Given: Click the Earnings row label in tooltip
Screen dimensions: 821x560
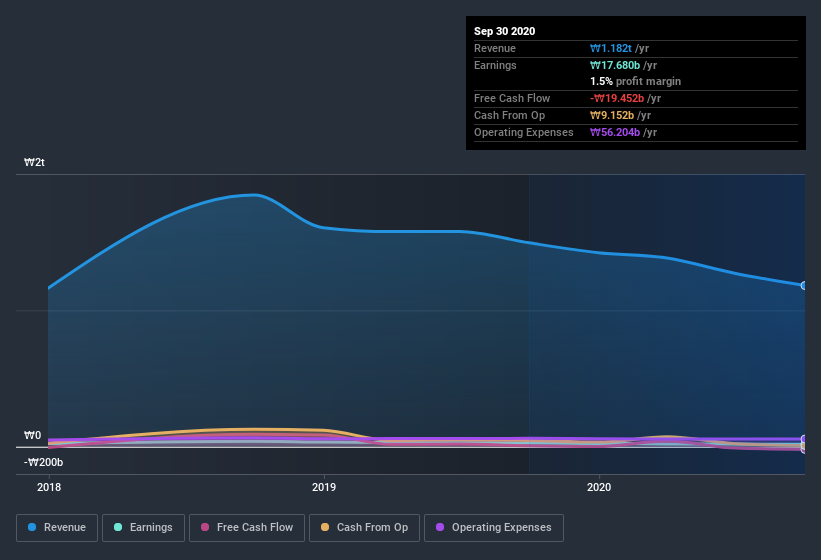Looking at the screenshot, I should [495, 65].
